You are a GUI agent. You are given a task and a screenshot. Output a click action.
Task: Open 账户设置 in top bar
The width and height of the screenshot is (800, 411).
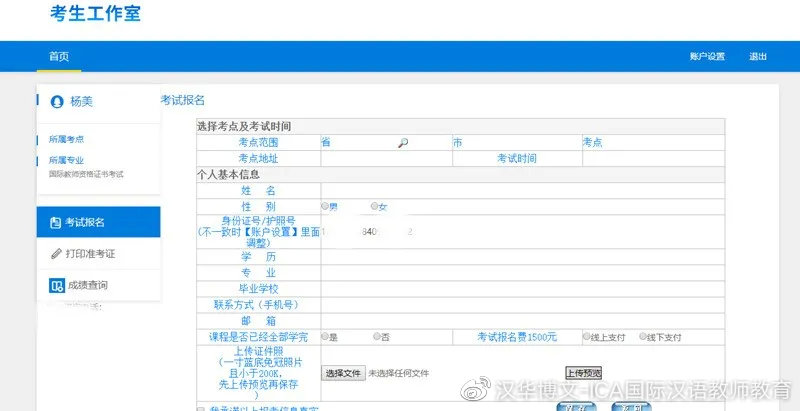click(707, 57)
